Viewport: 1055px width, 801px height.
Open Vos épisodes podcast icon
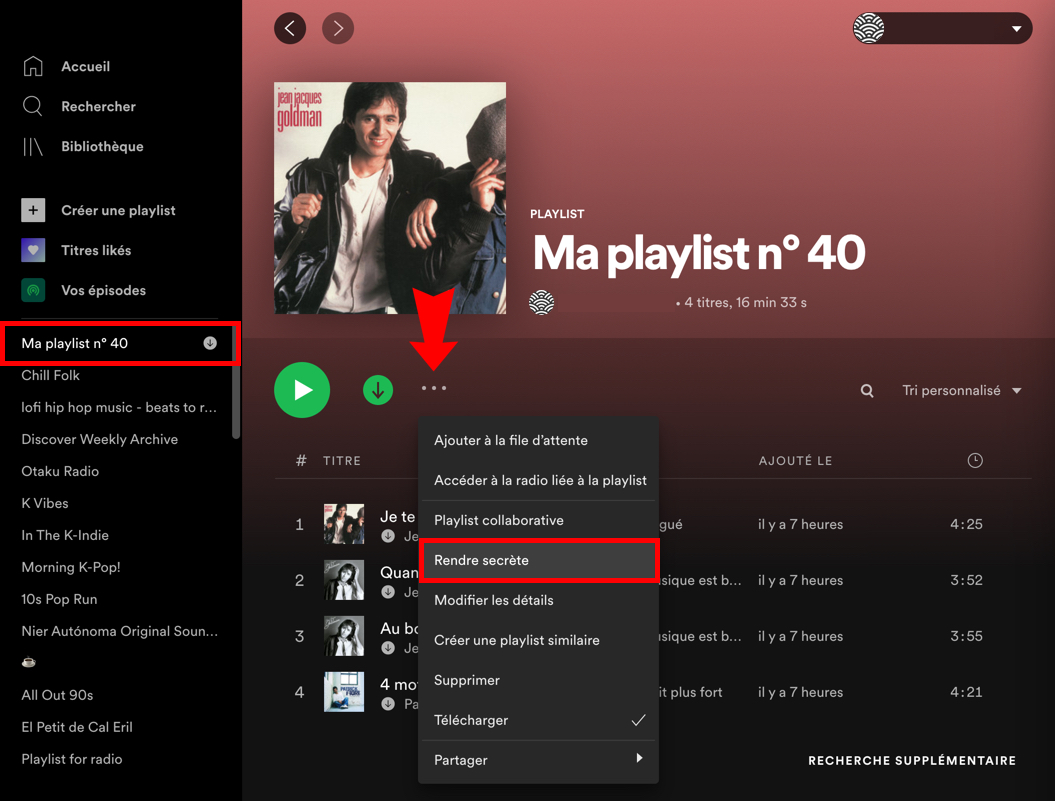coord(34,290)
